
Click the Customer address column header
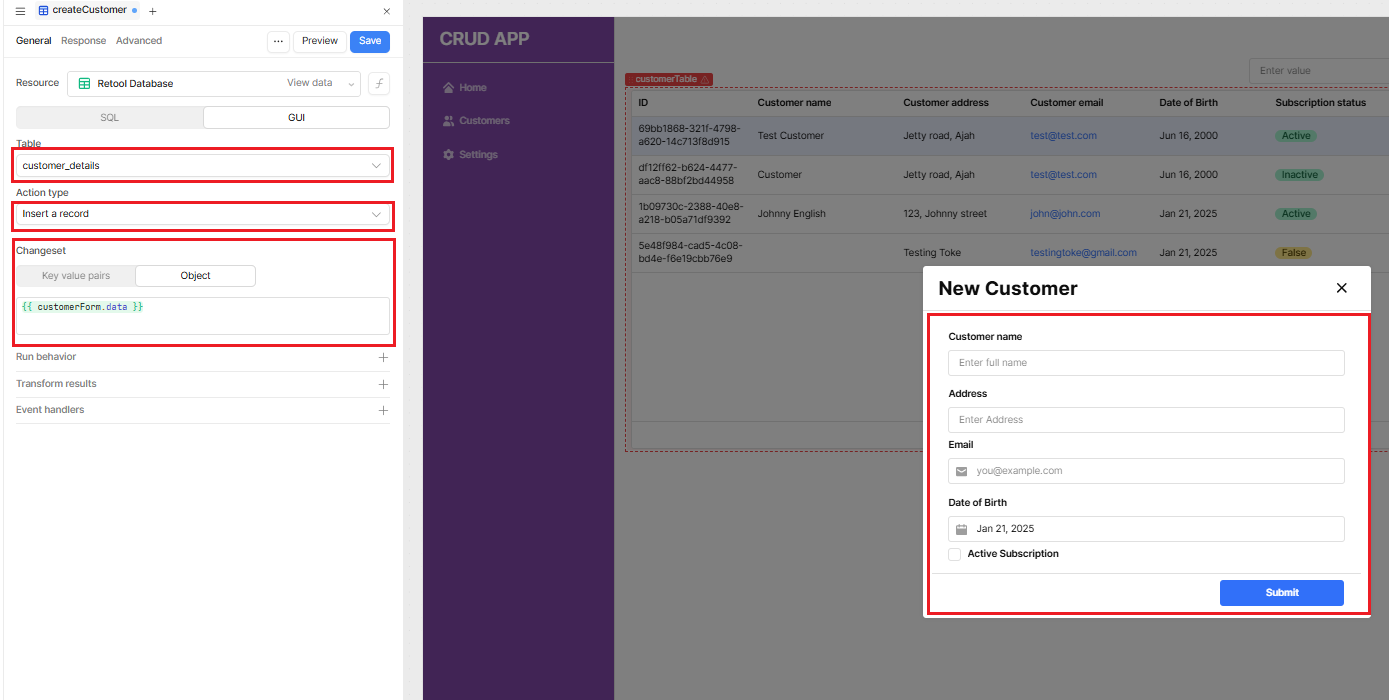coord(945,103)
